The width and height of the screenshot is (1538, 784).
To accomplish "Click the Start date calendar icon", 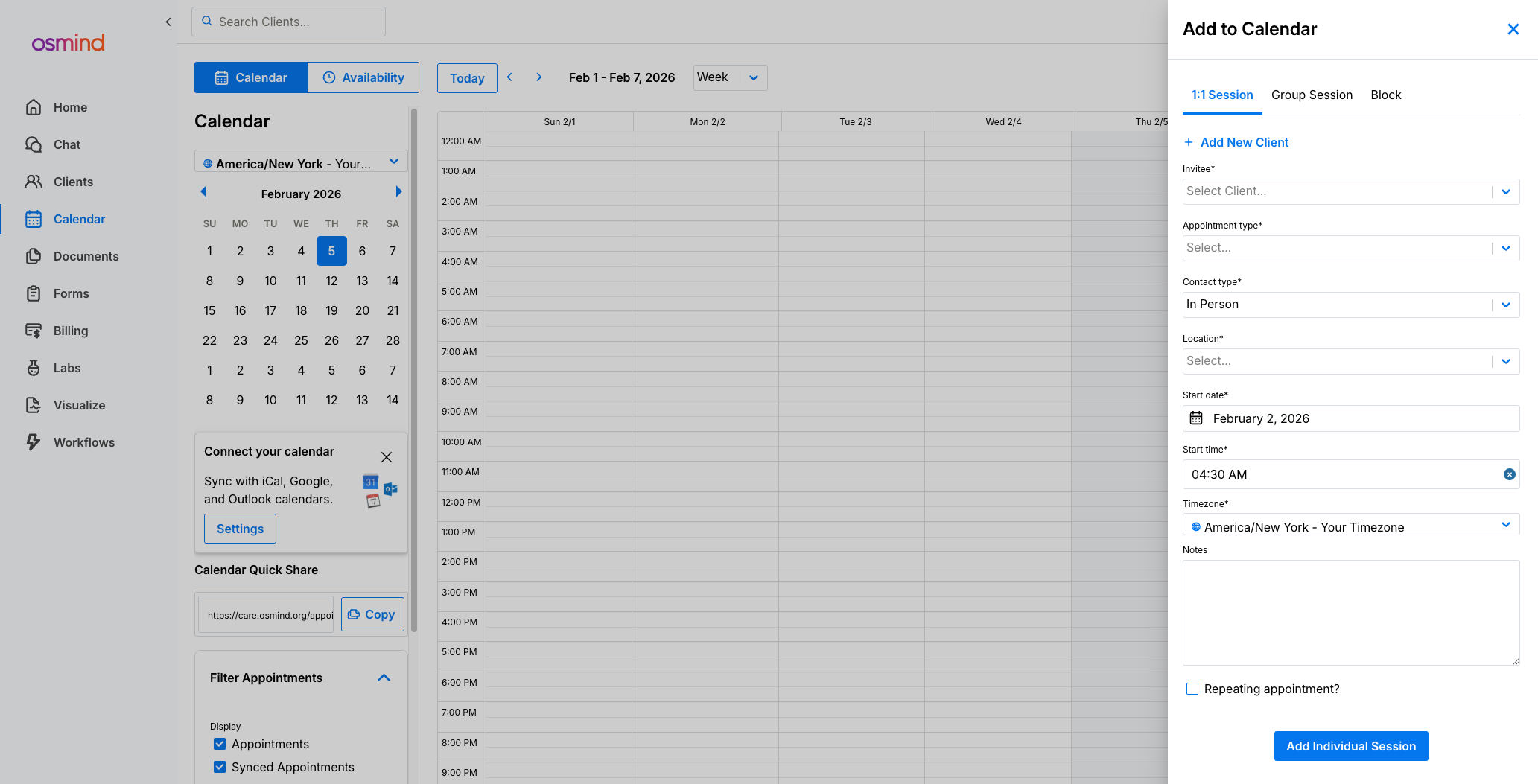I will [x=1196, y=418].
